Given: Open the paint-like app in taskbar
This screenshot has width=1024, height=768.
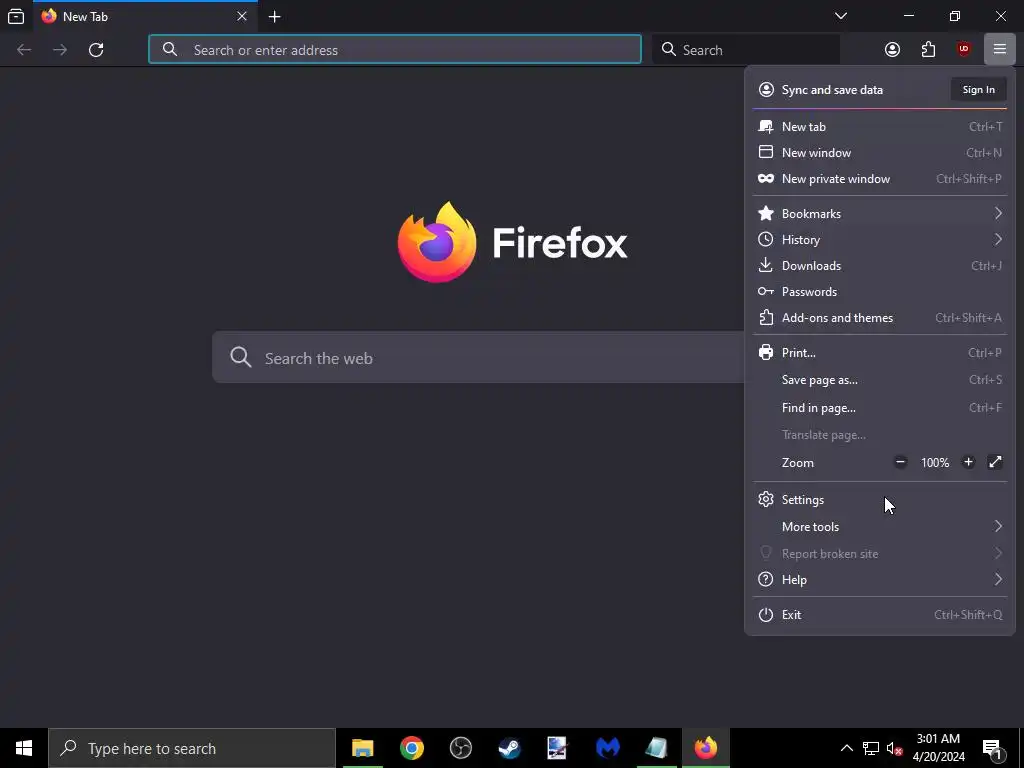Looking at the screenshot, I should pos(558,748).
